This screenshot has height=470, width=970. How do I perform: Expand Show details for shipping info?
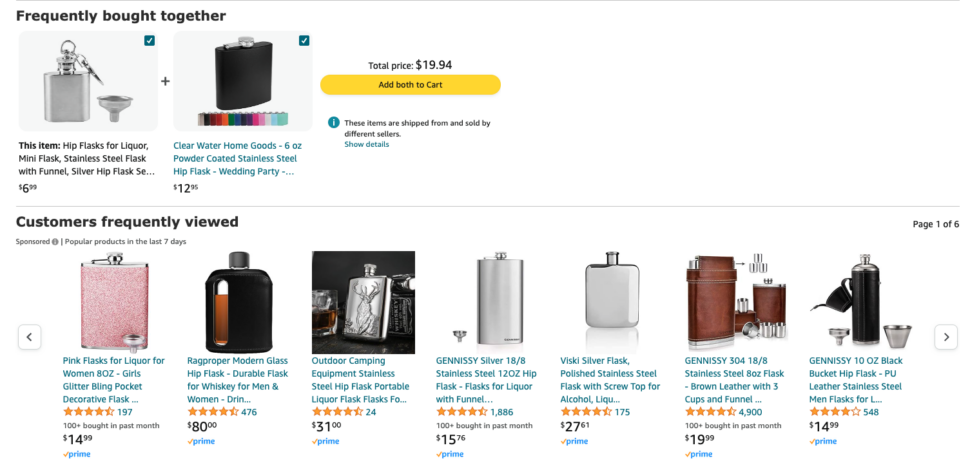click(x=367, y=144)
